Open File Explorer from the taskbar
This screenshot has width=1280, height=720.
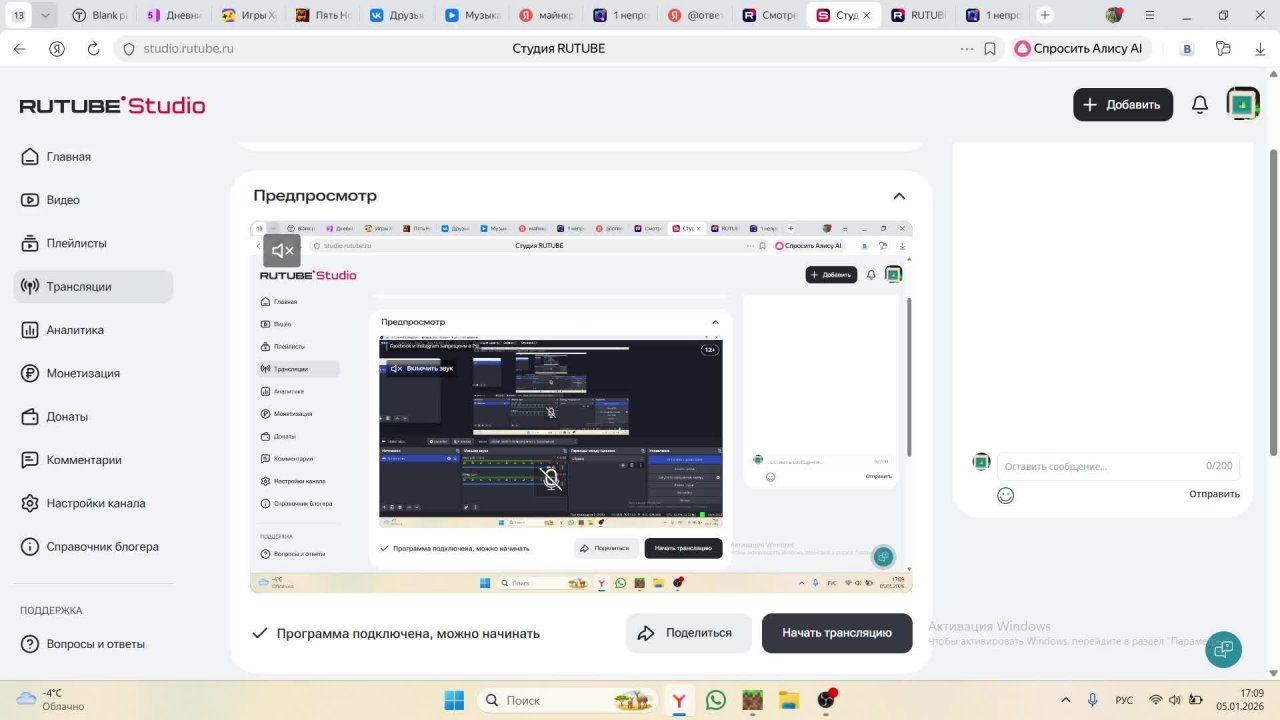(x=789, y=700)
